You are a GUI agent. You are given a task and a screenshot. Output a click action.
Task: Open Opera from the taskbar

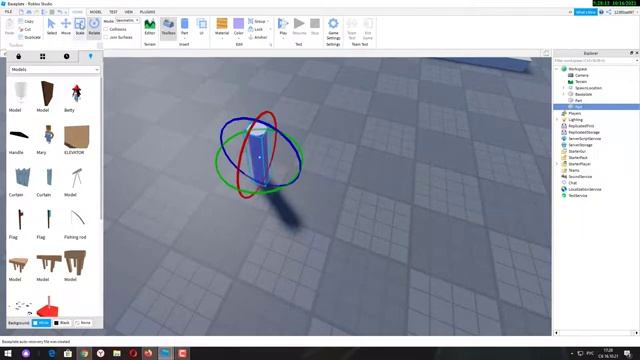click(x=133, y=353)
